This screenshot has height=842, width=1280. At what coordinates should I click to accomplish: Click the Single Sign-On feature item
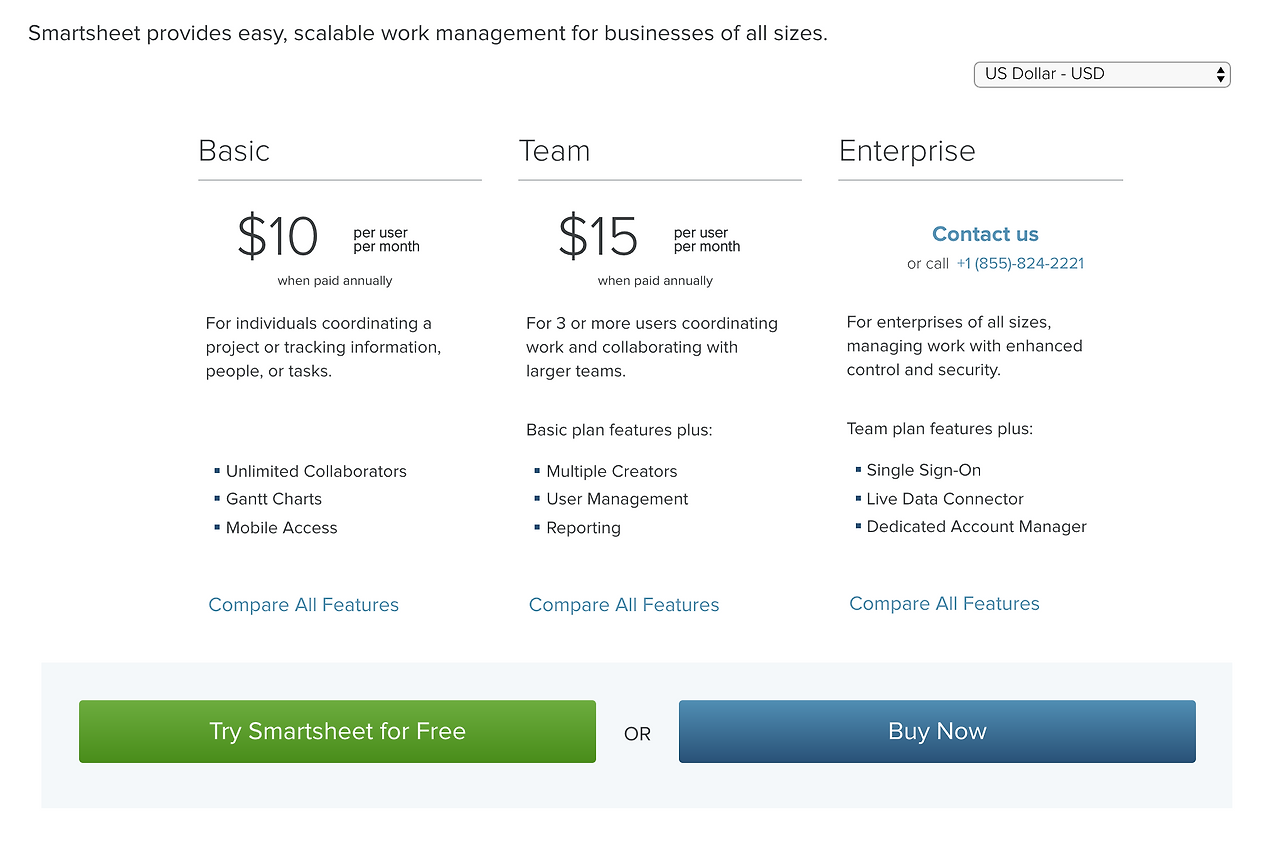pos(924,470)
